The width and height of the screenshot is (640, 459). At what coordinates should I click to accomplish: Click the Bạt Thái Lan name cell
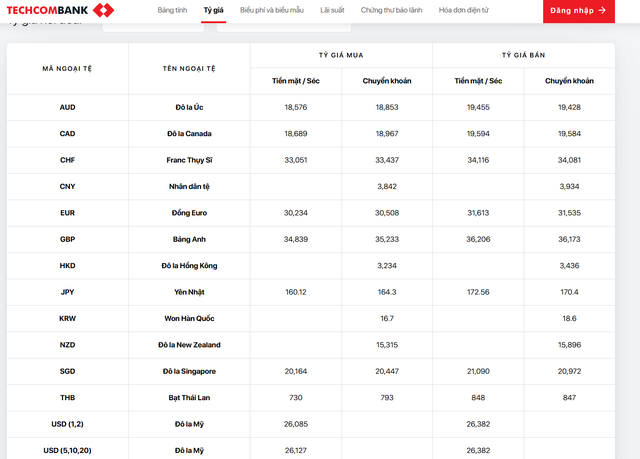[x=189, y=398]
